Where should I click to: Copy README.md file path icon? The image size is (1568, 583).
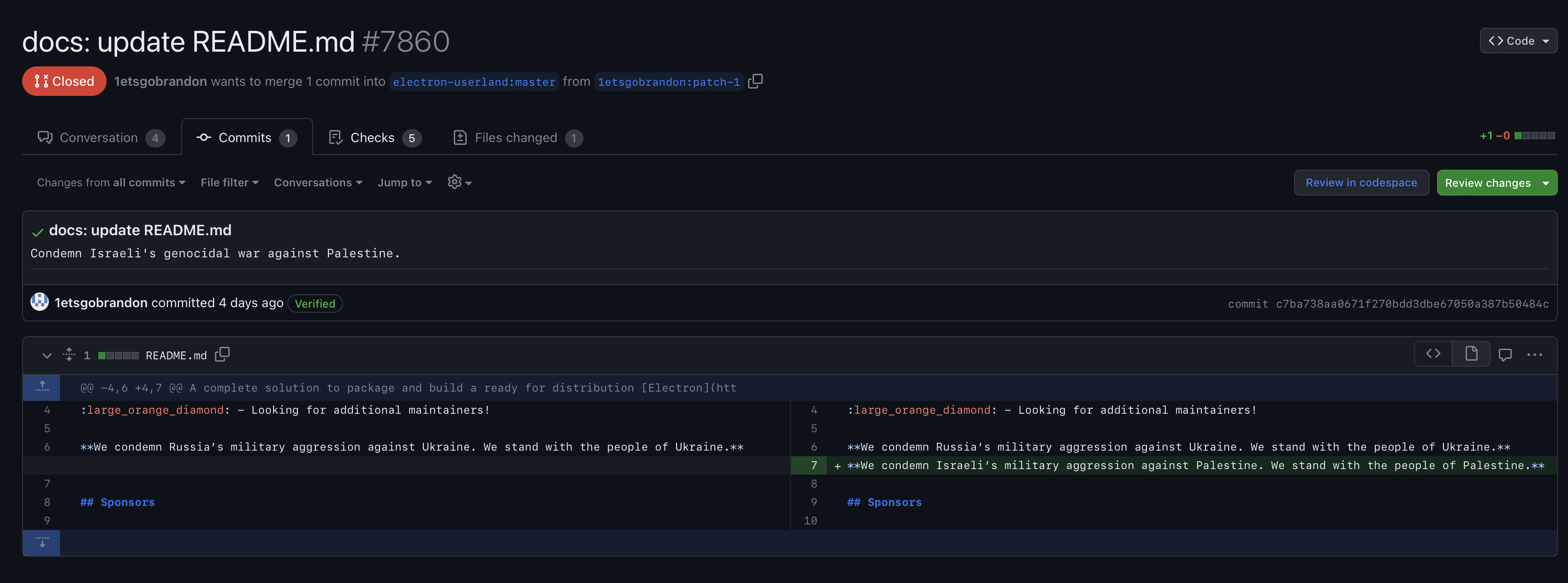(x=222, y=354)
